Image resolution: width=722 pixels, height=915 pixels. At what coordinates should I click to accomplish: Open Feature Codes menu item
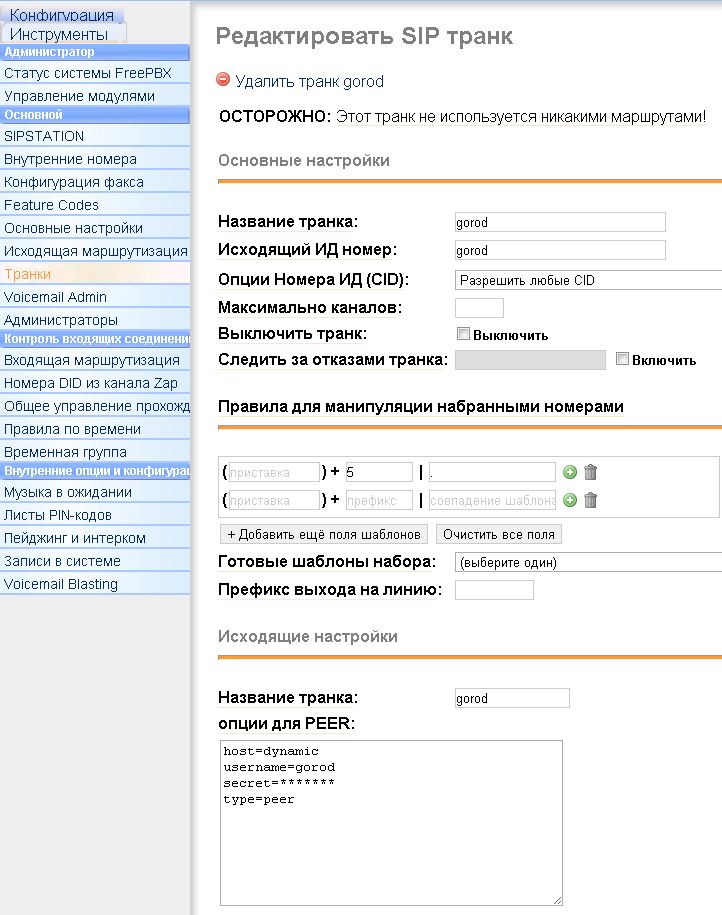click(95, 205)
